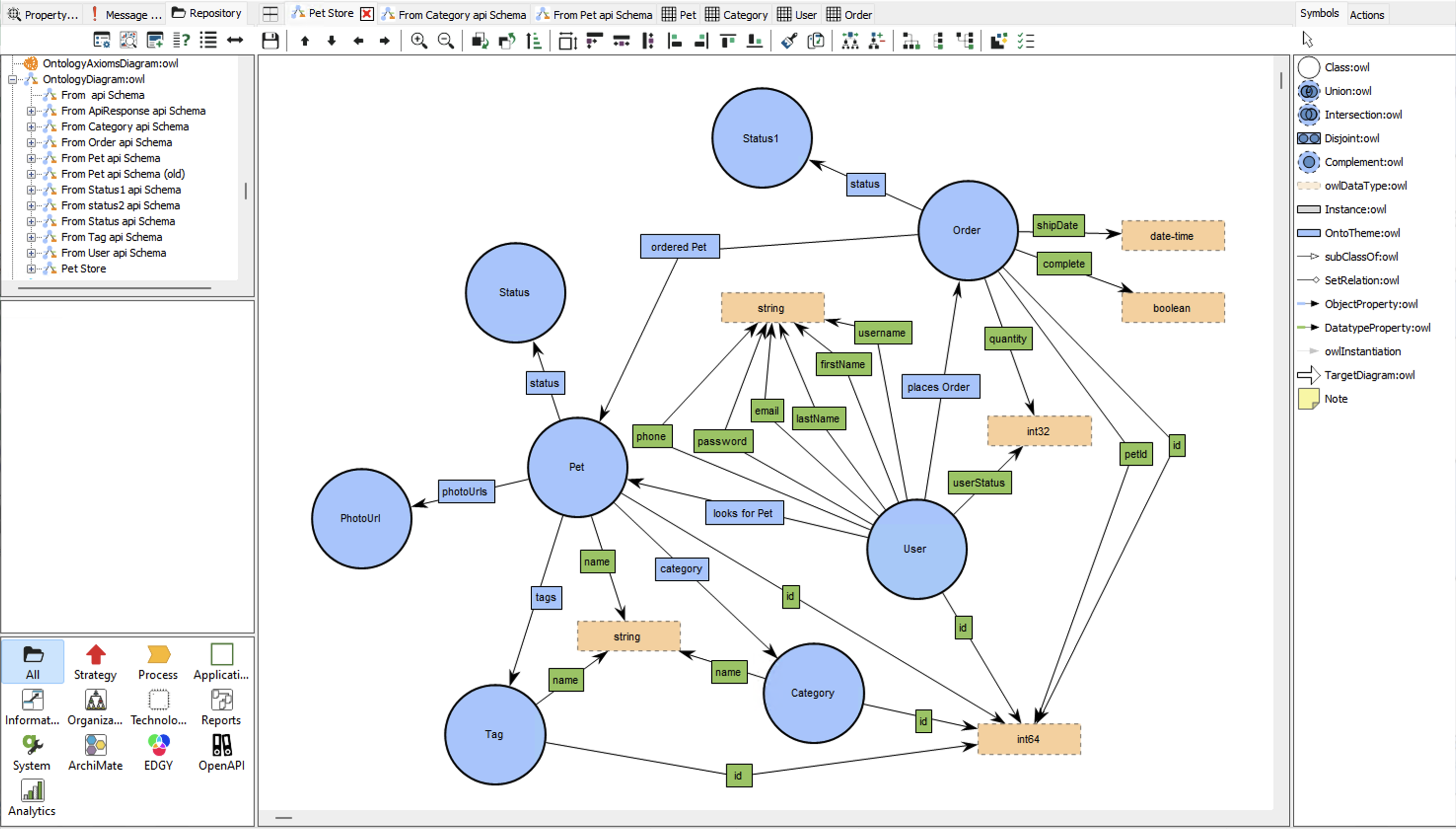Select the PhotoUrl class circle
This screenshot has width=1456, height=829.
tap(362, 518)
